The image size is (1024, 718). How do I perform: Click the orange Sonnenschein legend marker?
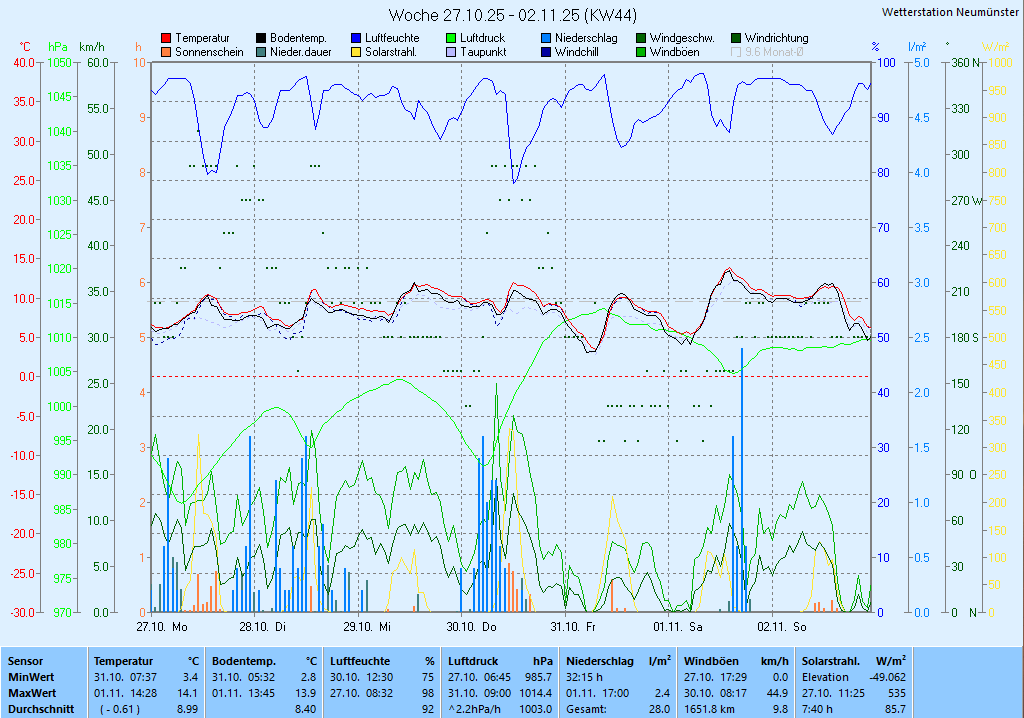[x=166, y=52]
